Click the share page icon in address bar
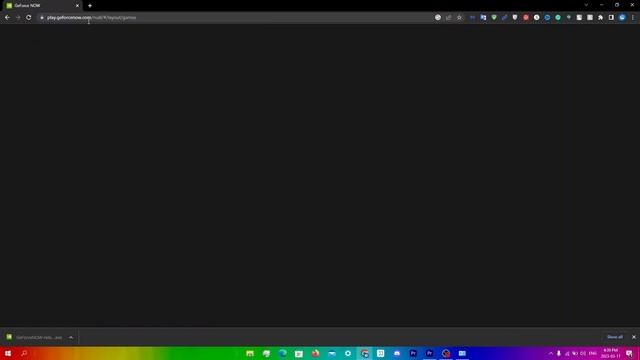This screenshot has width=640, height=360. 449,18
